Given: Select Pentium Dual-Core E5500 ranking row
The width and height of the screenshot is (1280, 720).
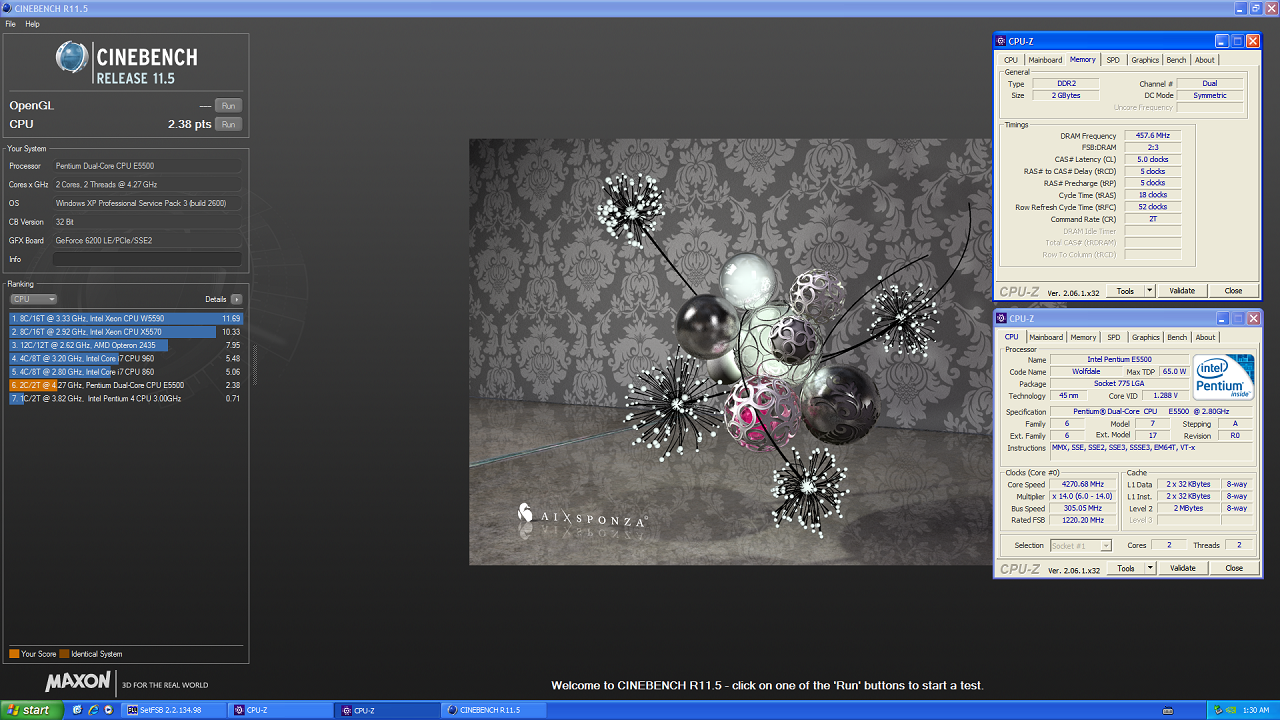Looking at the screenshot, I should [x=126, y=385].
